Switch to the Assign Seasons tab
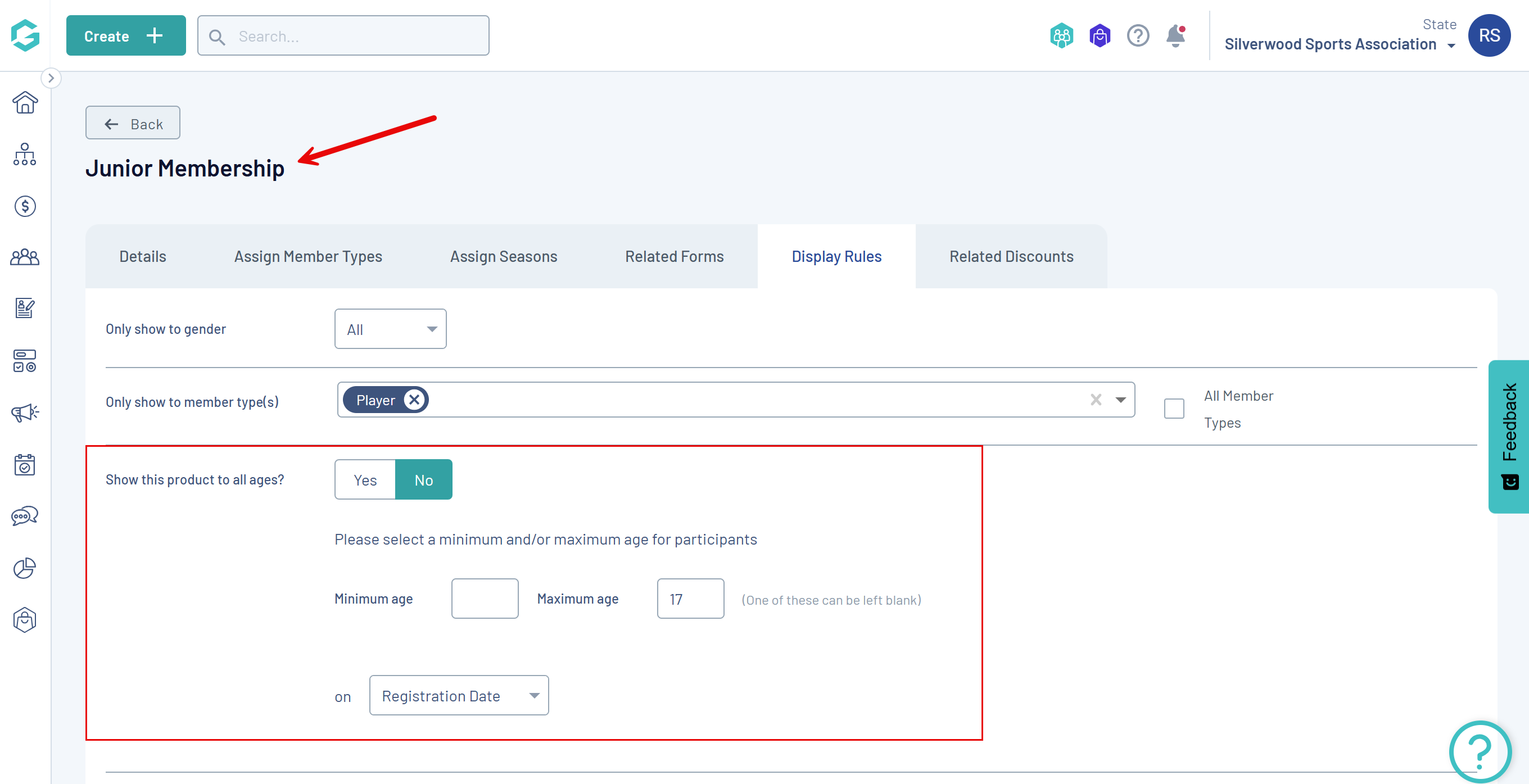This screenshot has height=784, width=1529. coord(503,256)
